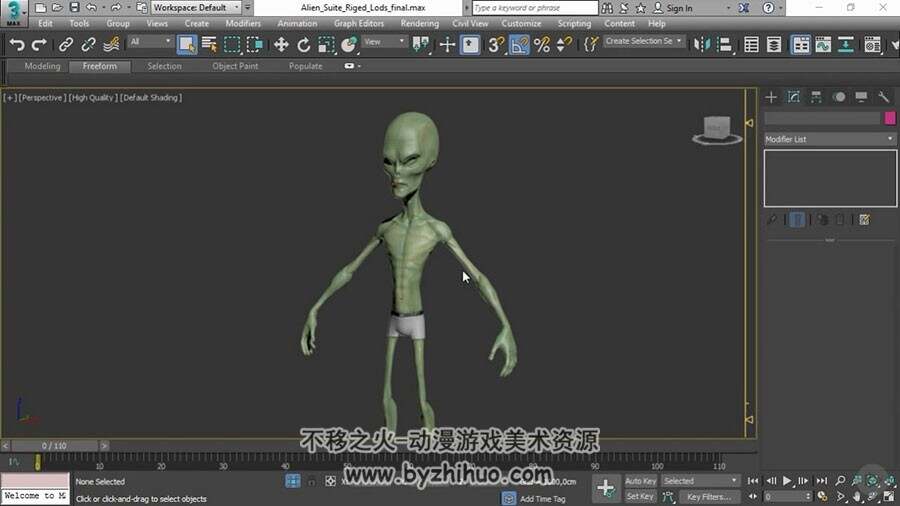This screenshot has height=506, width=900.
Task: Play the animation
Action: (787, 481)
